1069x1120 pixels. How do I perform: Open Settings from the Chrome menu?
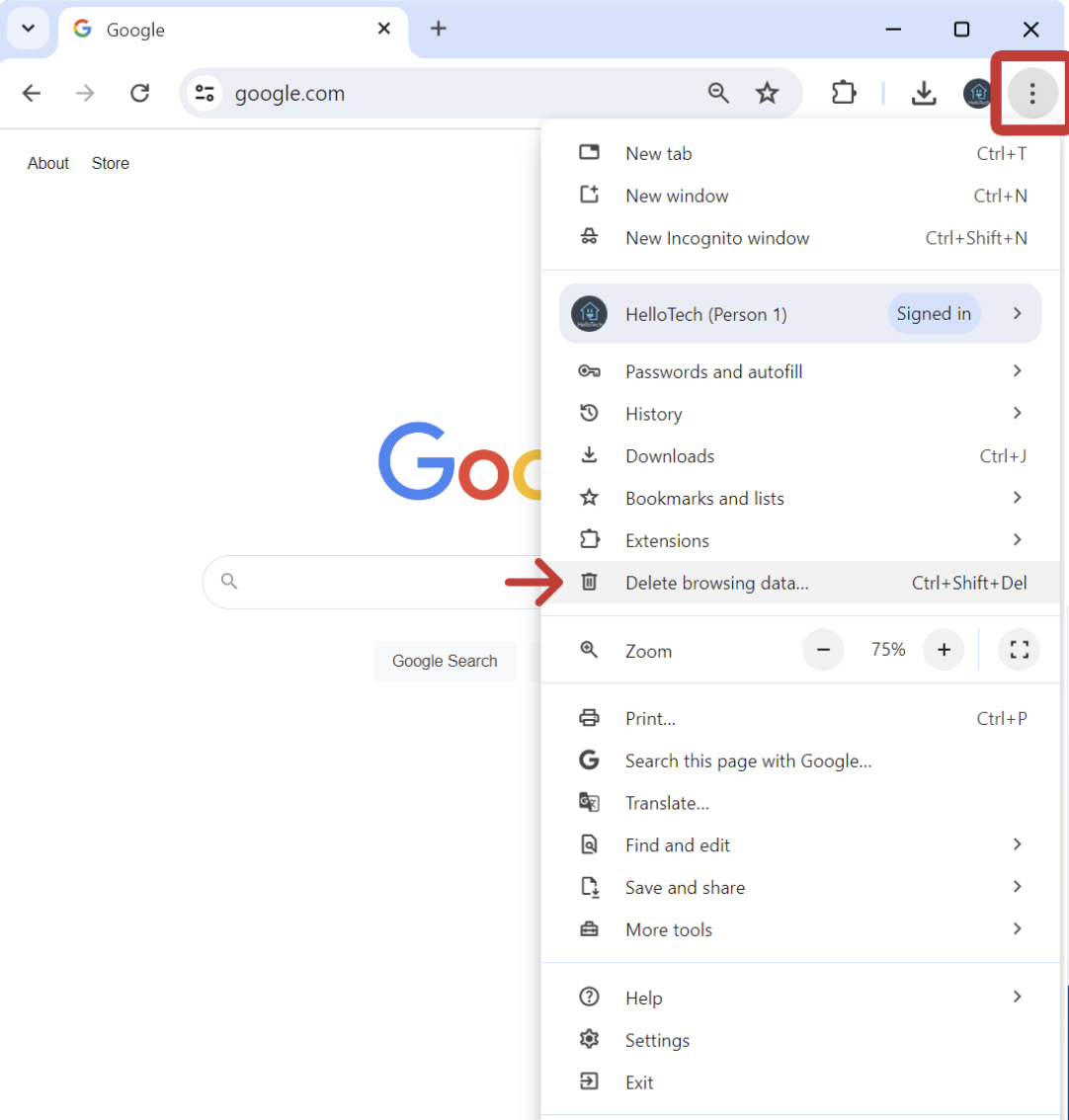coord(657,1040)
